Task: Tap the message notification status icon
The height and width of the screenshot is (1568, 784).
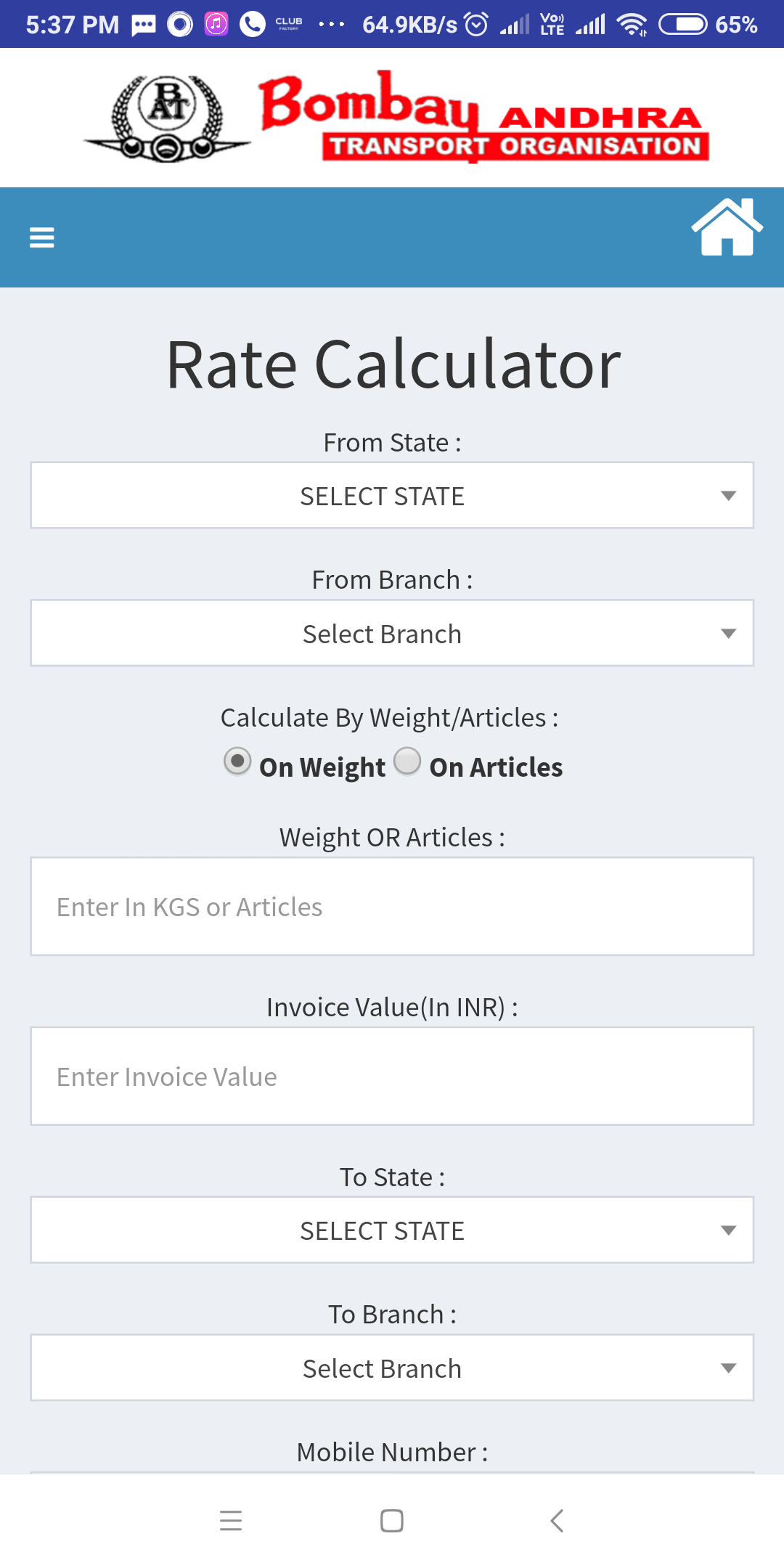Action: tap(144, 25)
